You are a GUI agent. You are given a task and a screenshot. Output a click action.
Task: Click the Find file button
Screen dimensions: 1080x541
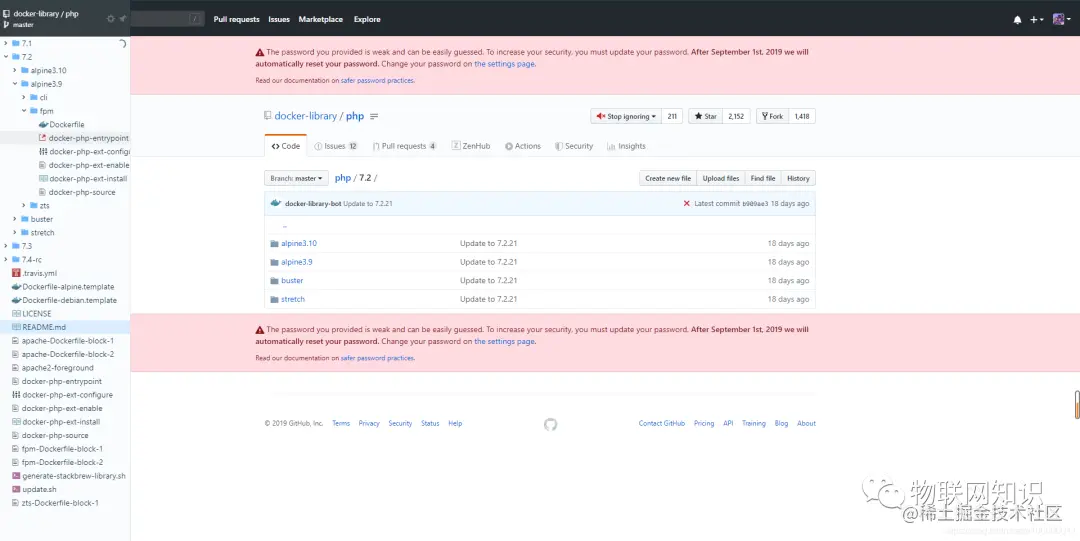762,178
